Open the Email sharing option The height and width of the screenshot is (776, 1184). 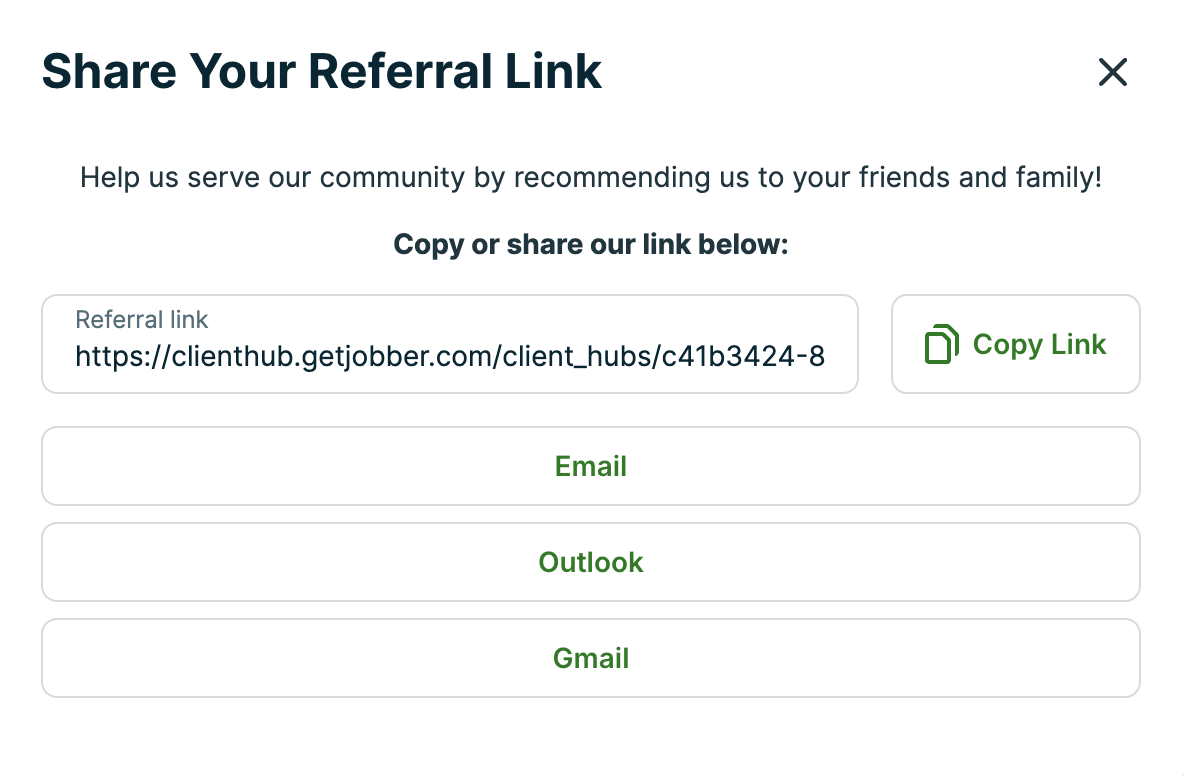(x=590, y=466)
